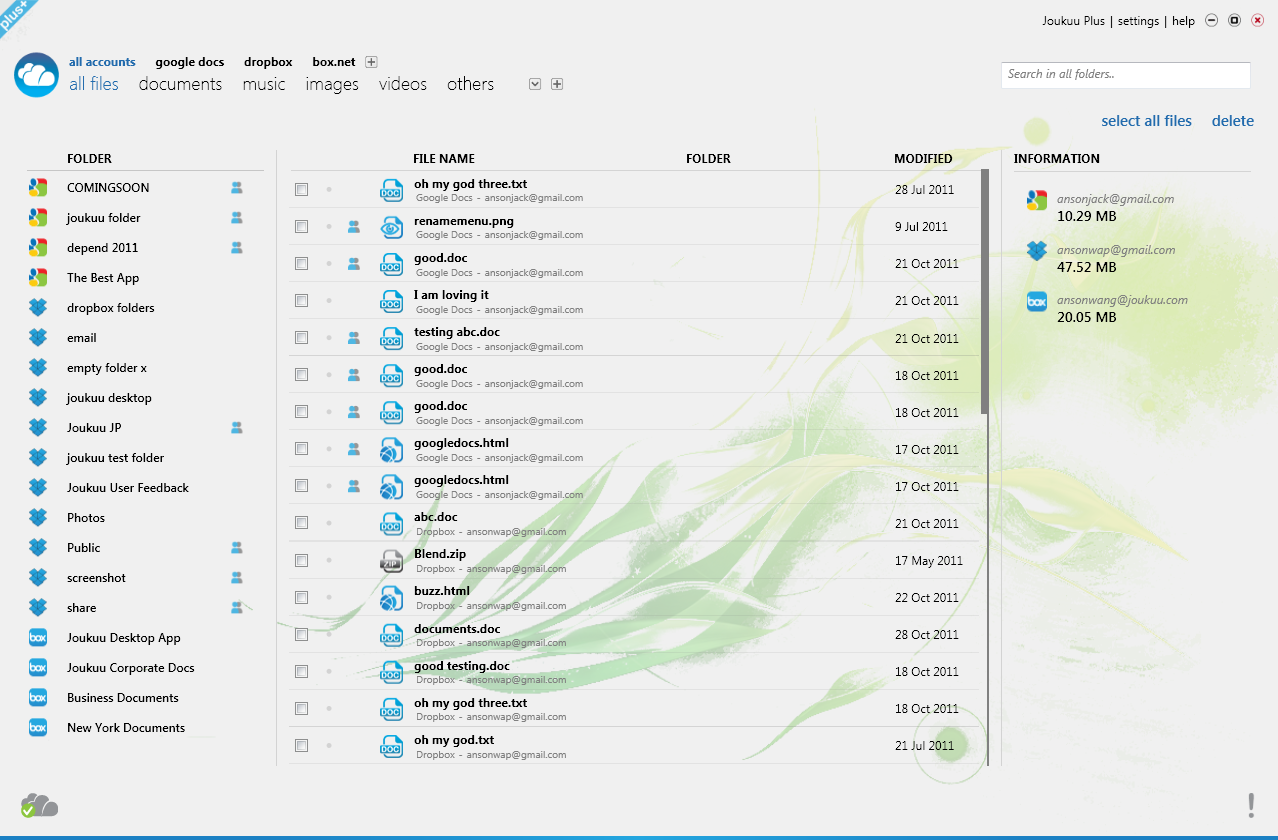Click the Box account icon for ansonwang@joukuu.com
The height and width of the screenshot is (840, 1278).
click(x=1037, y=301)
